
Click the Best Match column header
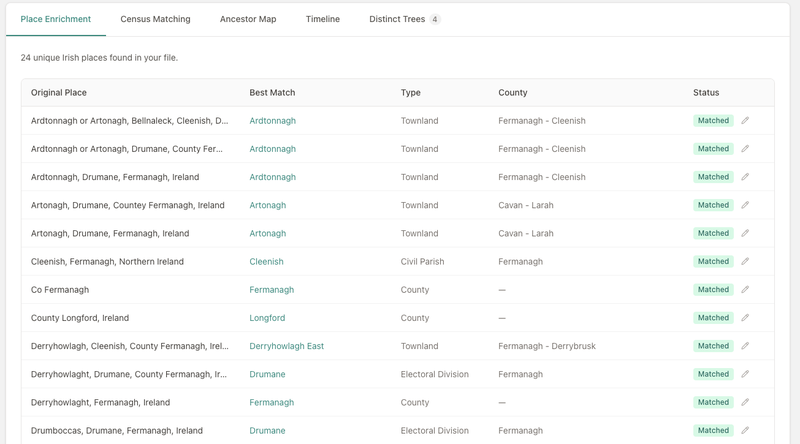[x=272, y=92]
